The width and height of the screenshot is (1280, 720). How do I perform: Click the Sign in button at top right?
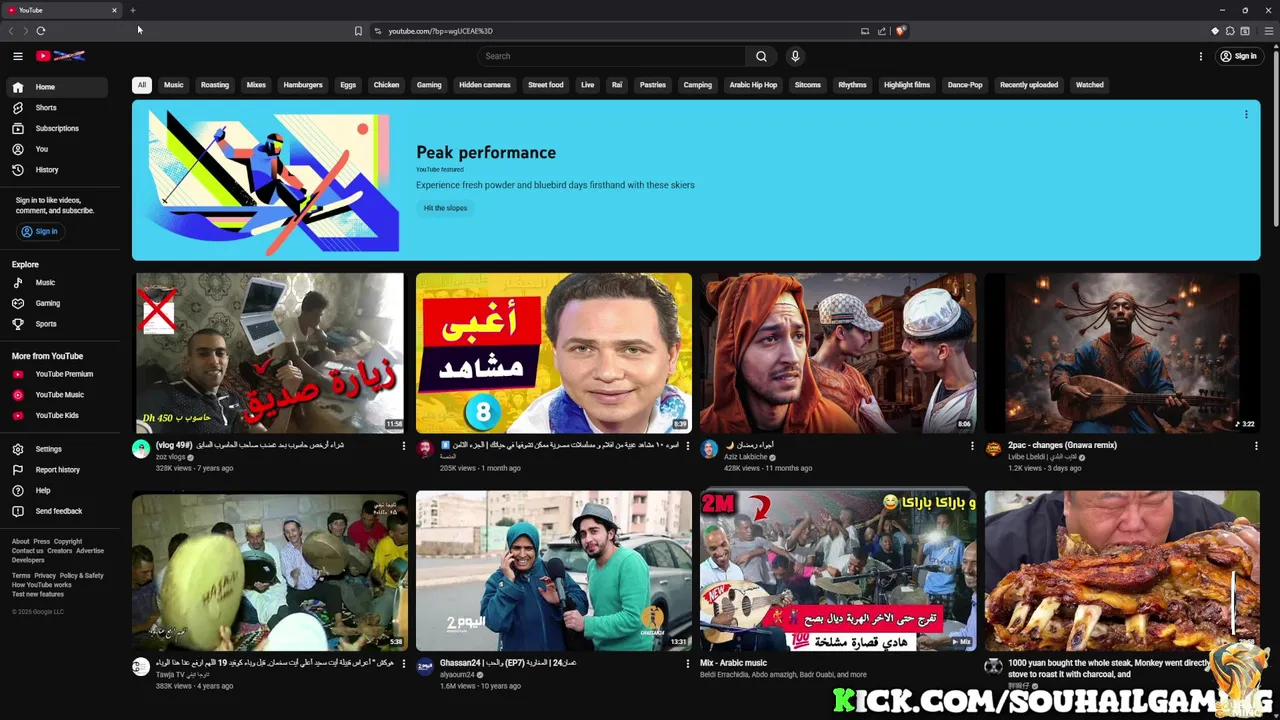tap(1238, 56)
